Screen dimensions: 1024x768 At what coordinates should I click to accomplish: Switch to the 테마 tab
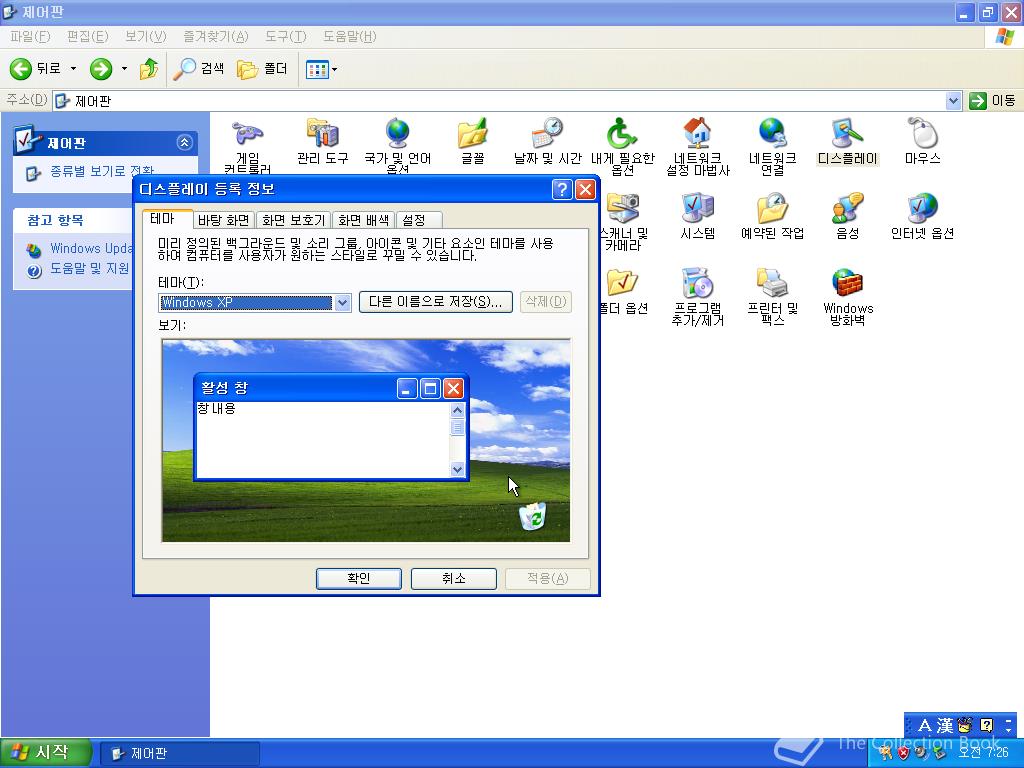point(167,219)
